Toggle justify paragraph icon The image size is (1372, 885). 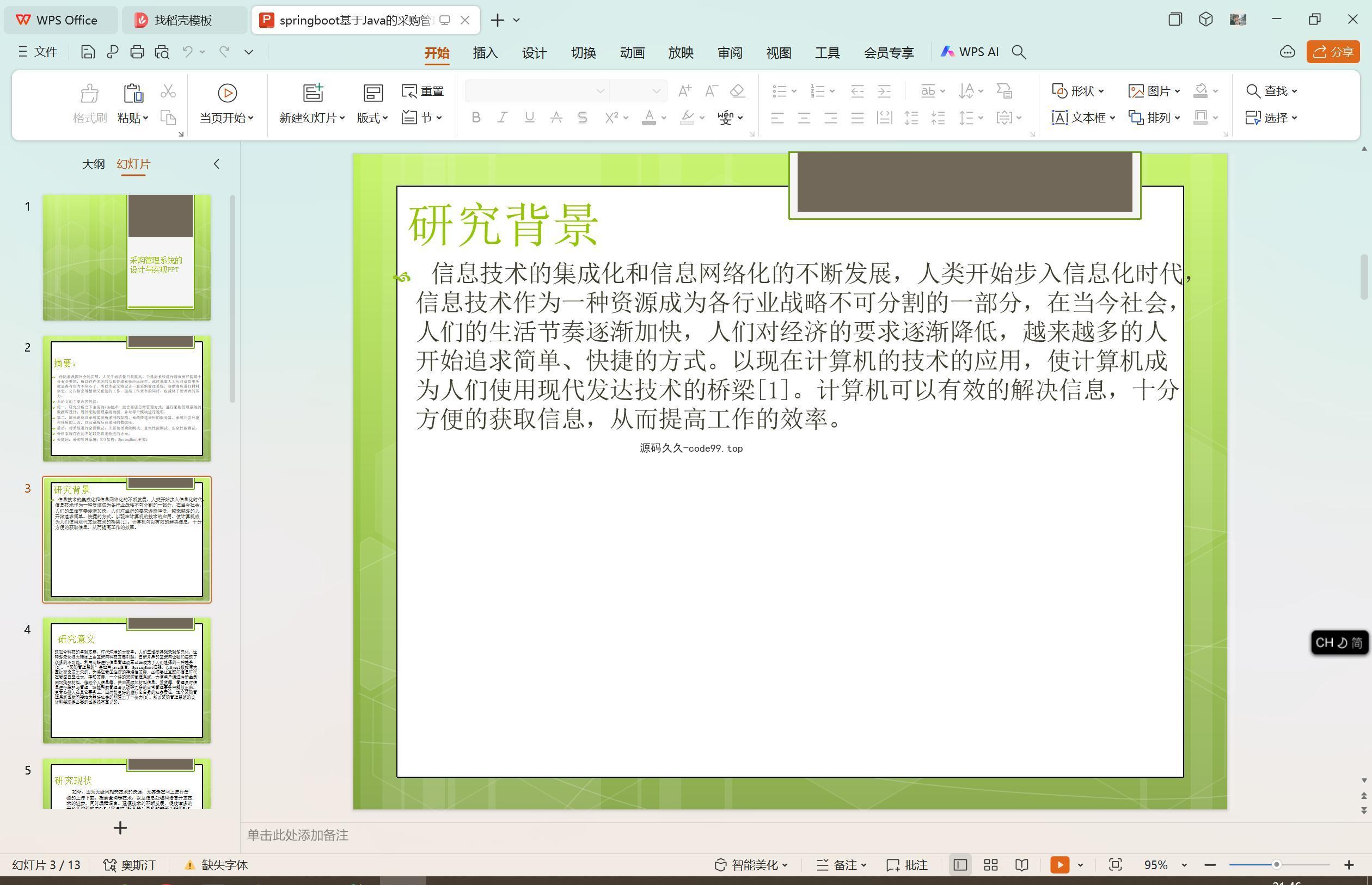[x=857, y=118]
